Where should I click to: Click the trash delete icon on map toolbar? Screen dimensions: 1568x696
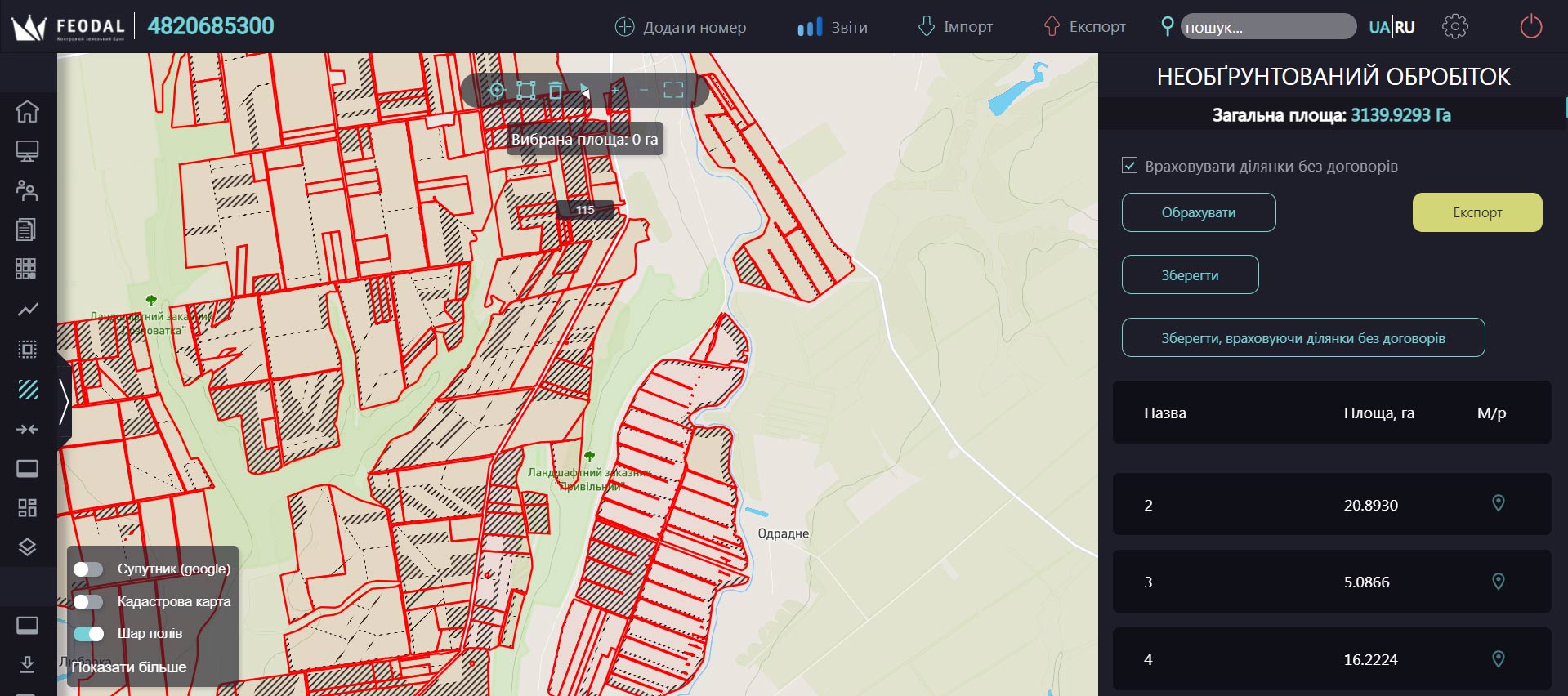[556, 90]
